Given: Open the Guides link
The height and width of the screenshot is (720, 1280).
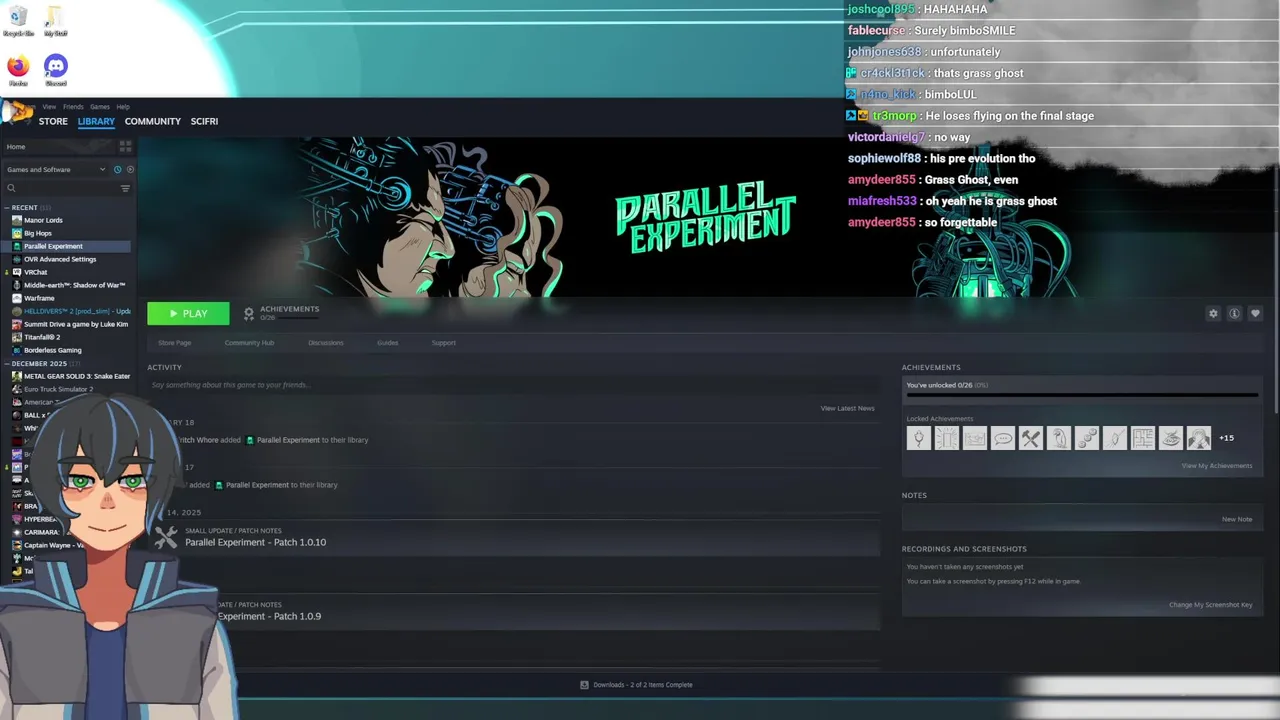Looking at the screenshot, I should [387, 343].
